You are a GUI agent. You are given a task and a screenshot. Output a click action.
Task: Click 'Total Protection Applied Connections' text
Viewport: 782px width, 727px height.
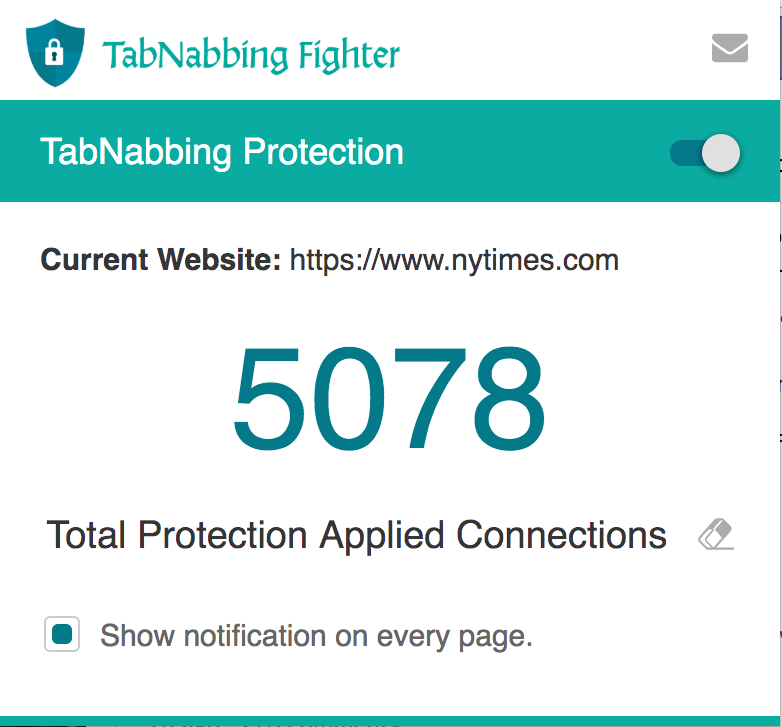pos(356,536)
